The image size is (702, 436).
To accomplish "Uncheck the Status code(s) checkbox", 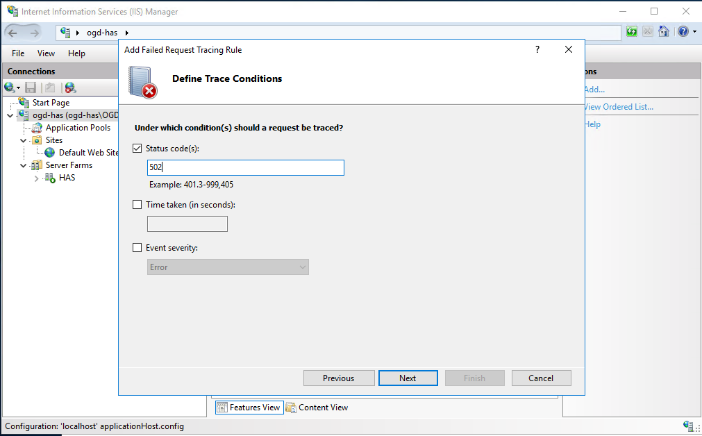I will (x=137, y=148).
